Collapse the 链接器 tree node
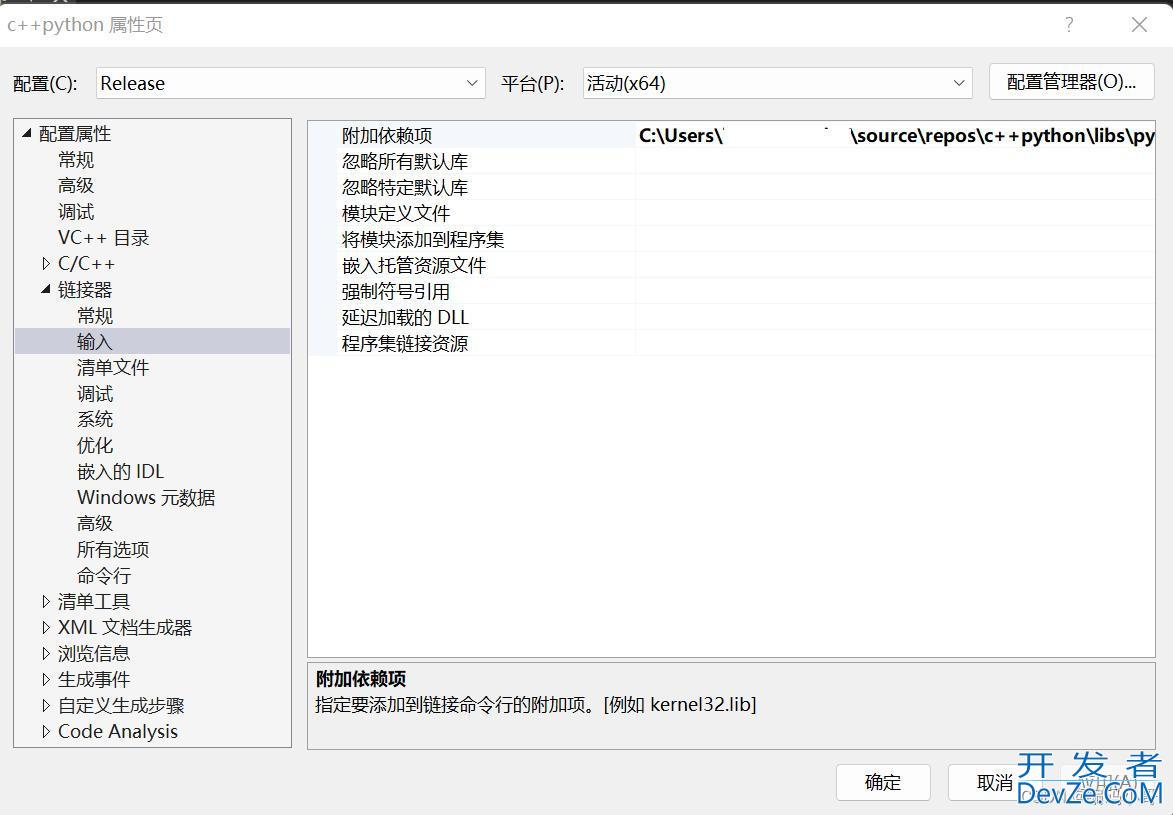Screen dimensions: 1173x815 (46, 289)
